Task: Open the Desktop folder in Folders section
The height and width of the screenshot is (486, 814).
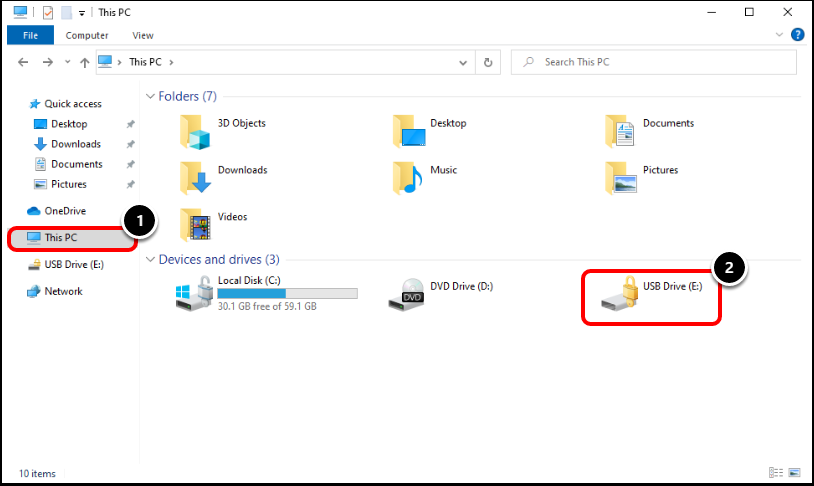Action: click(x=430, y=131)
